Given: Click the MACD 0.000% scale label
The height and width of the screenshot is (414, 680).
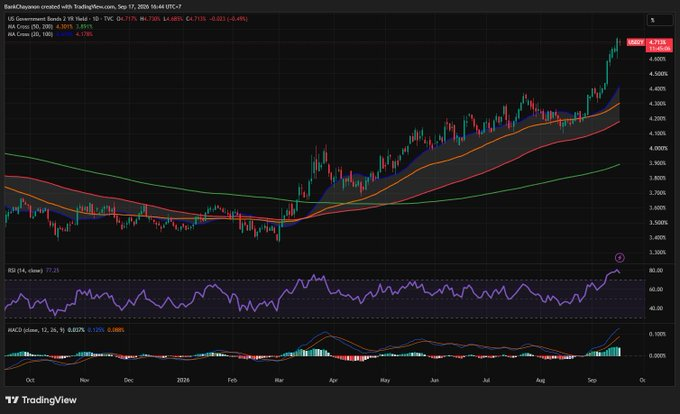Looking at the screenshot, I should coord(658,355).
